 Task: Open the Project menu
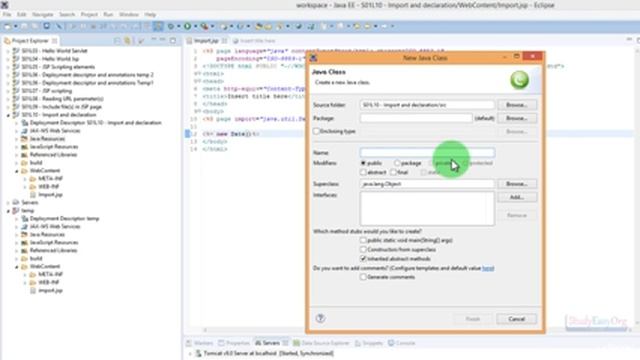[x=89, y=14]
